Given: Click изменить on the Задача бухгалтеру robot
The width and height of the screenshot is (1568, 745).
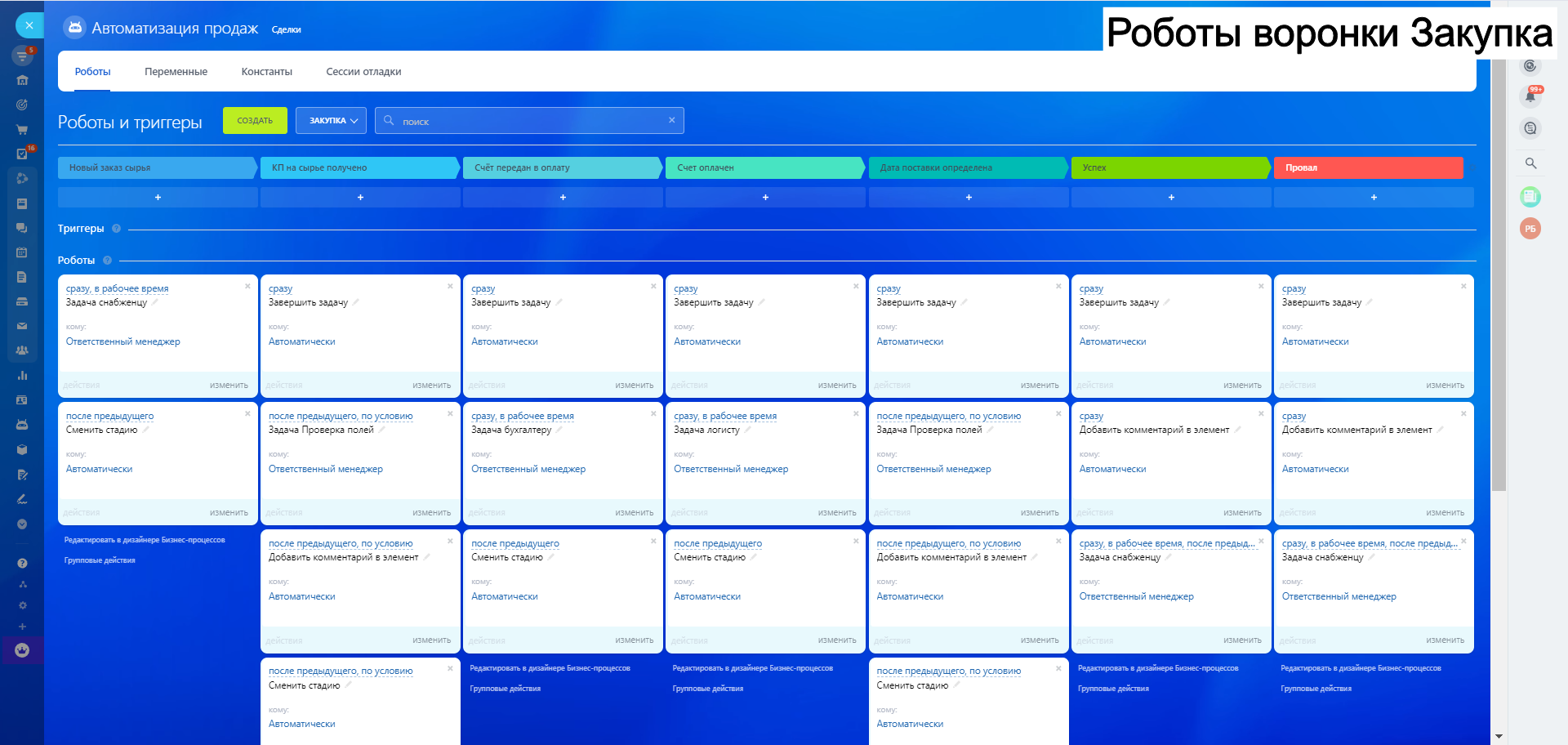Looking at the screenshot, I should point(635,513).
